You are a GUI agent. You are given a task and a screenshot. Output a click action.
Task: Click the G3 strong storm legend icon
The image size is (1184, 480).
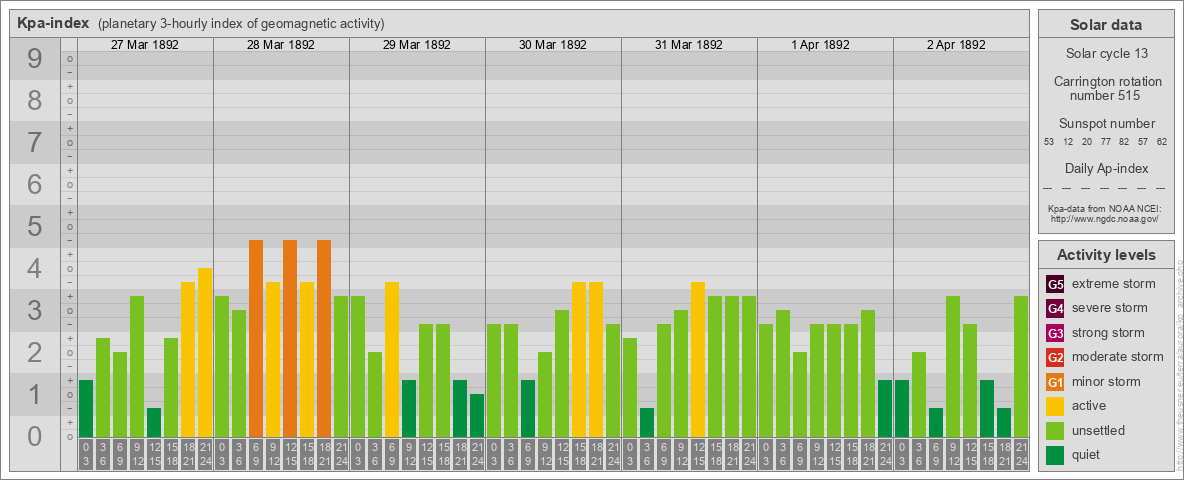coord(1055,333)
